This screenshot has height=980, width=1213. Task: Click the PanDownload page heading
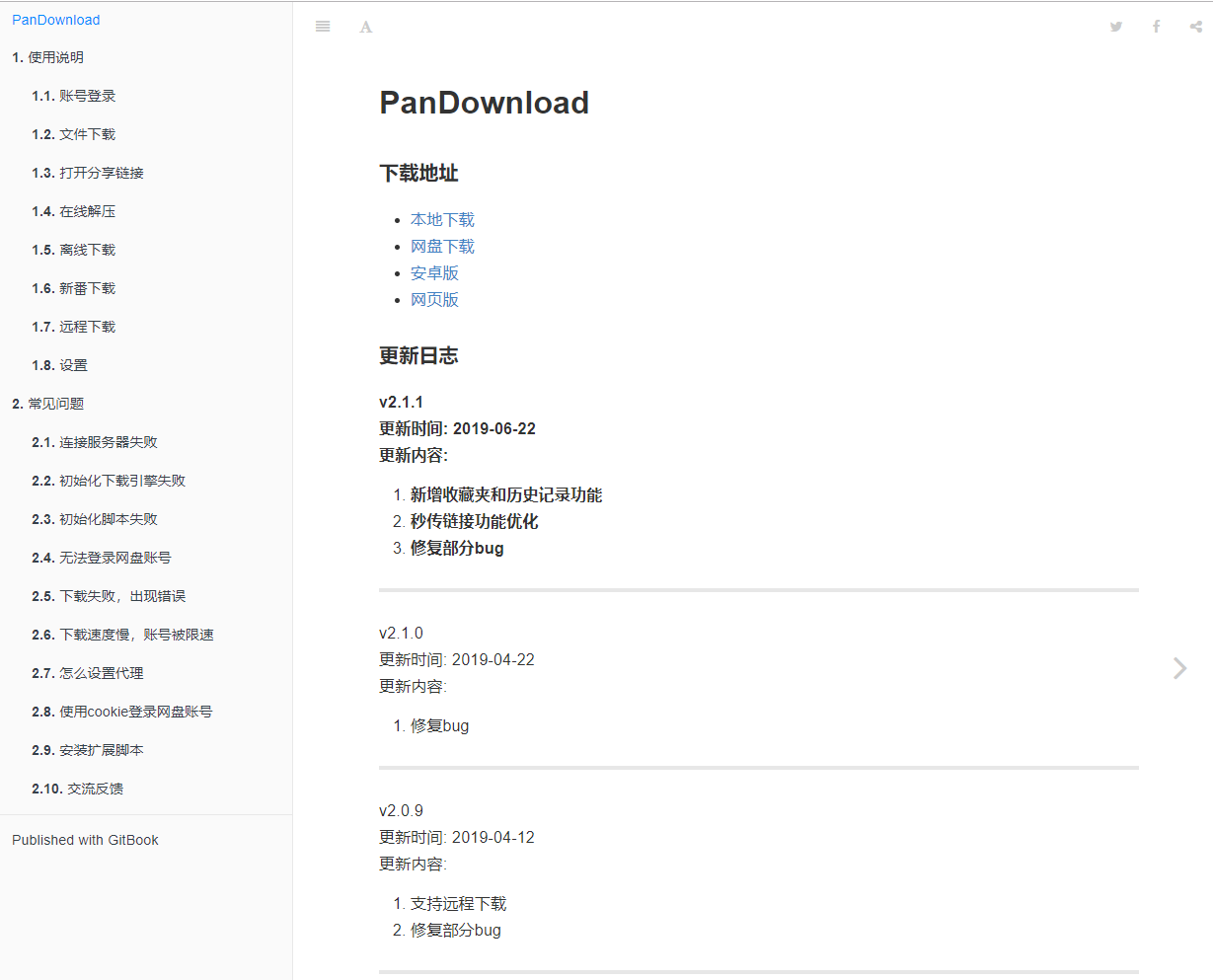click(485, 103)
